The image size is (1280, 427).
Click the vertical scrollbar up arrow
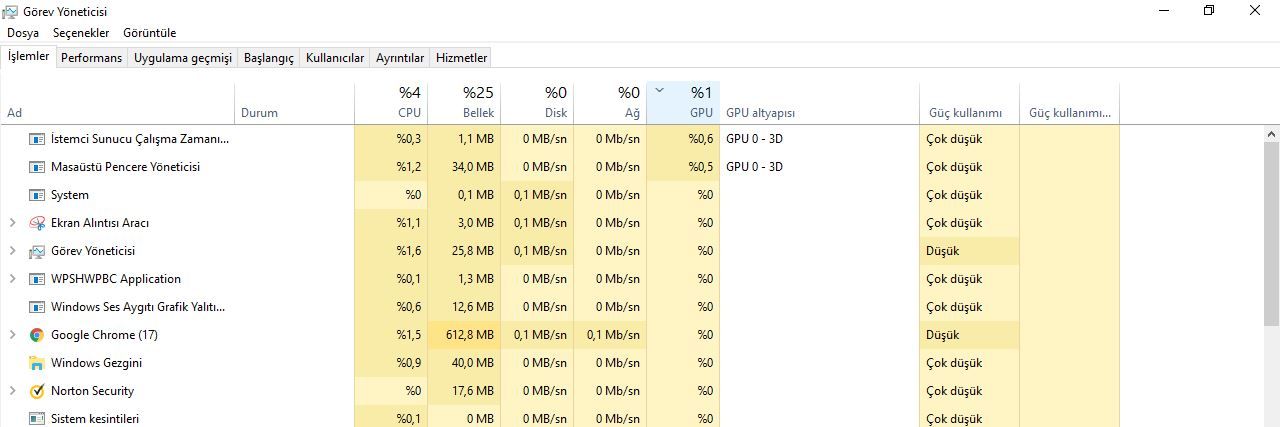coord(1272,133)
